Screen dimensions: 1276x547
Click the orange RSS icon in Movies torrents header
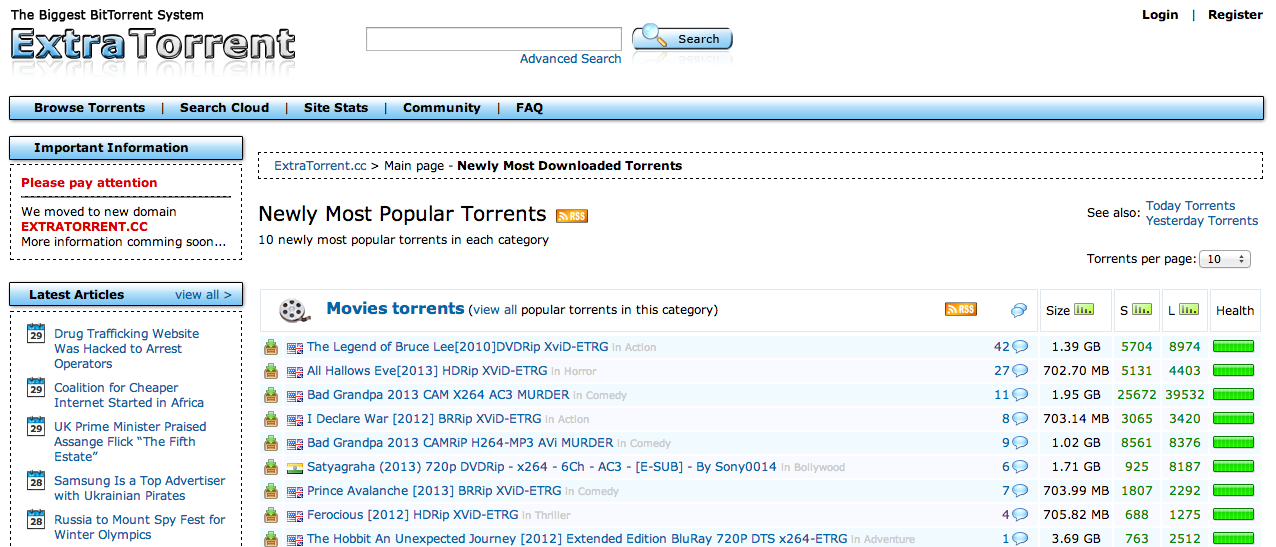960,310
